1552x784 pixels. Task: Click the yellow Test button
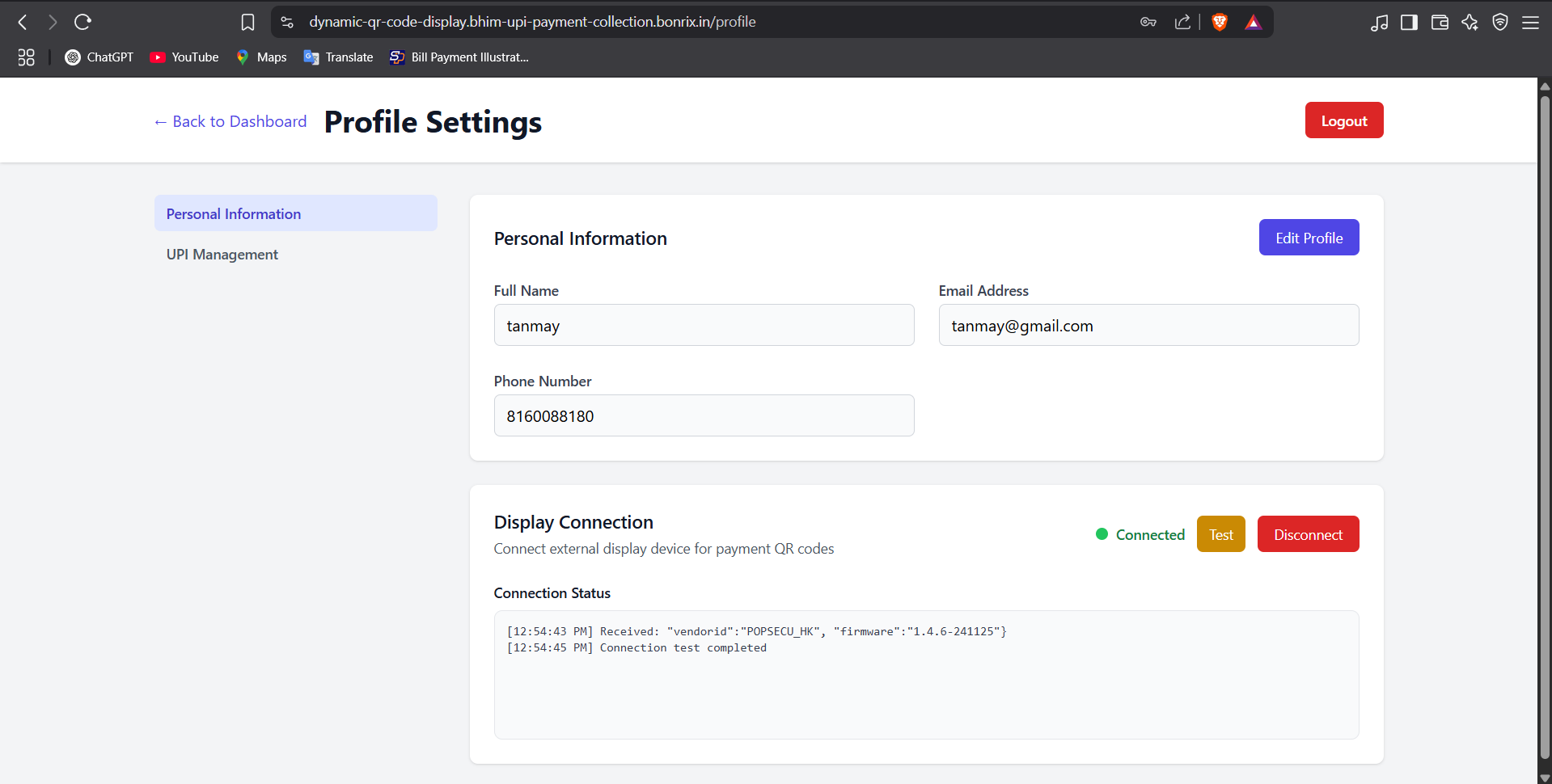click(x=1220, y=534)
